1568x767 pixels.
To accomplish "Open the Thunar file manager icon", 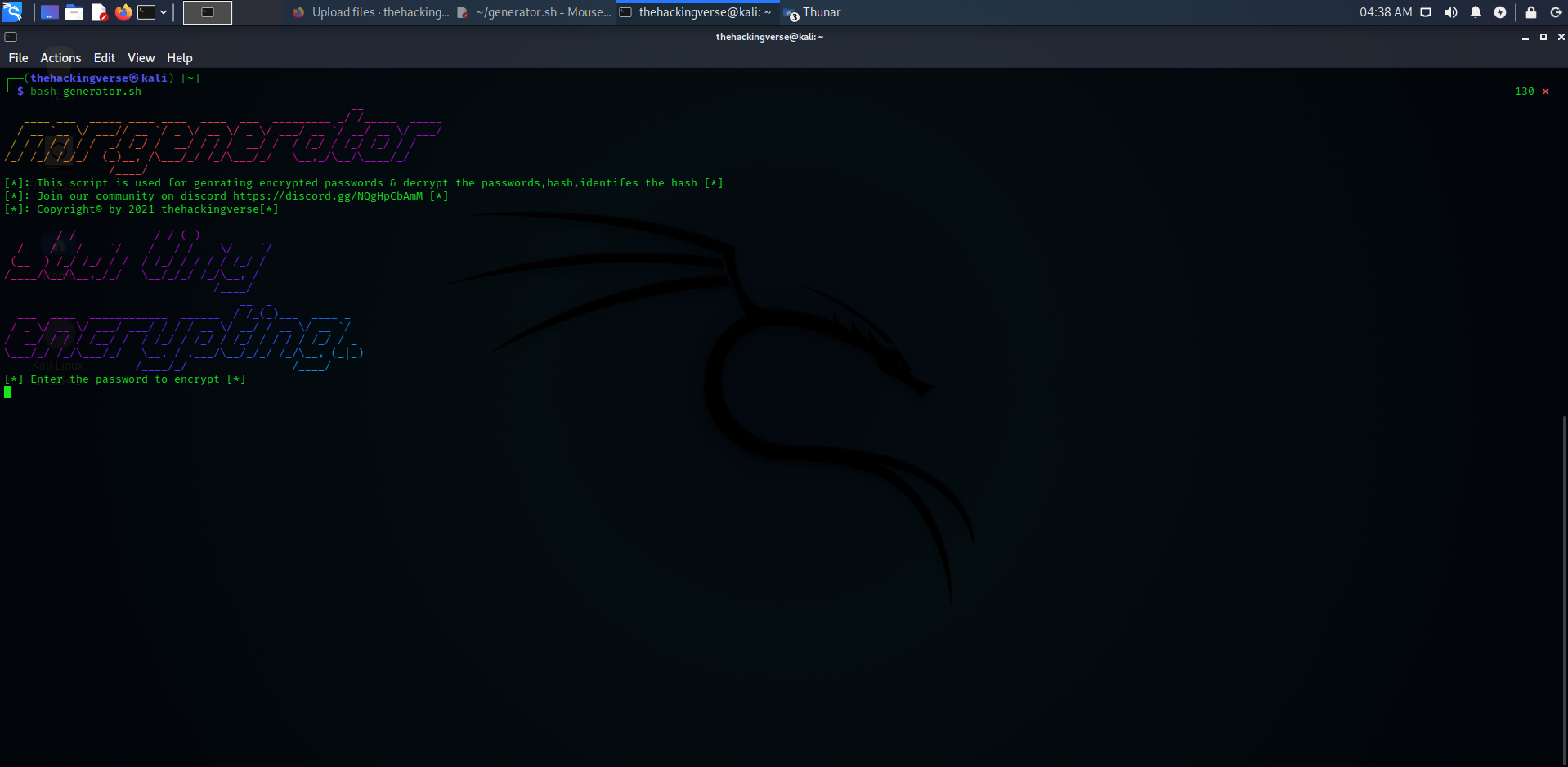I will (x=74, y=11).
